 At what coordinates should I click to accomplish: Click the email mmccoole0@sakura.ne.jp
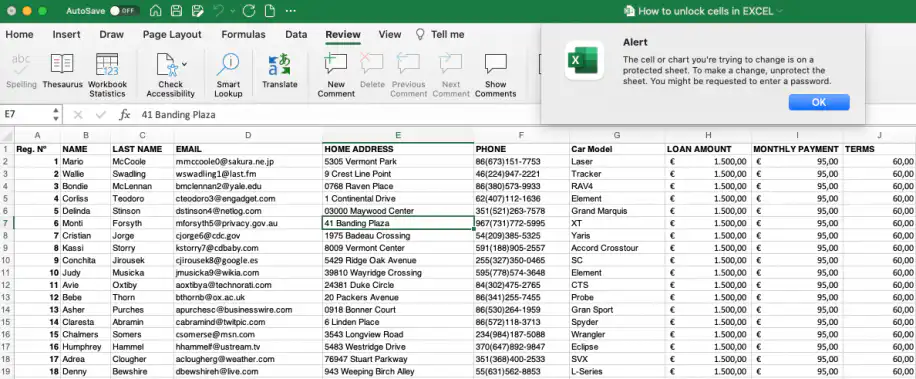[248, 161]
